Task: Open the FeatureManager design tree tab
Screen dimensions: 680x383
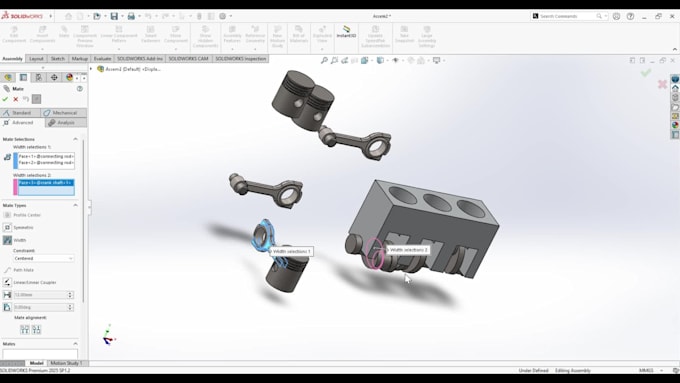Action: tap(8, 77)
